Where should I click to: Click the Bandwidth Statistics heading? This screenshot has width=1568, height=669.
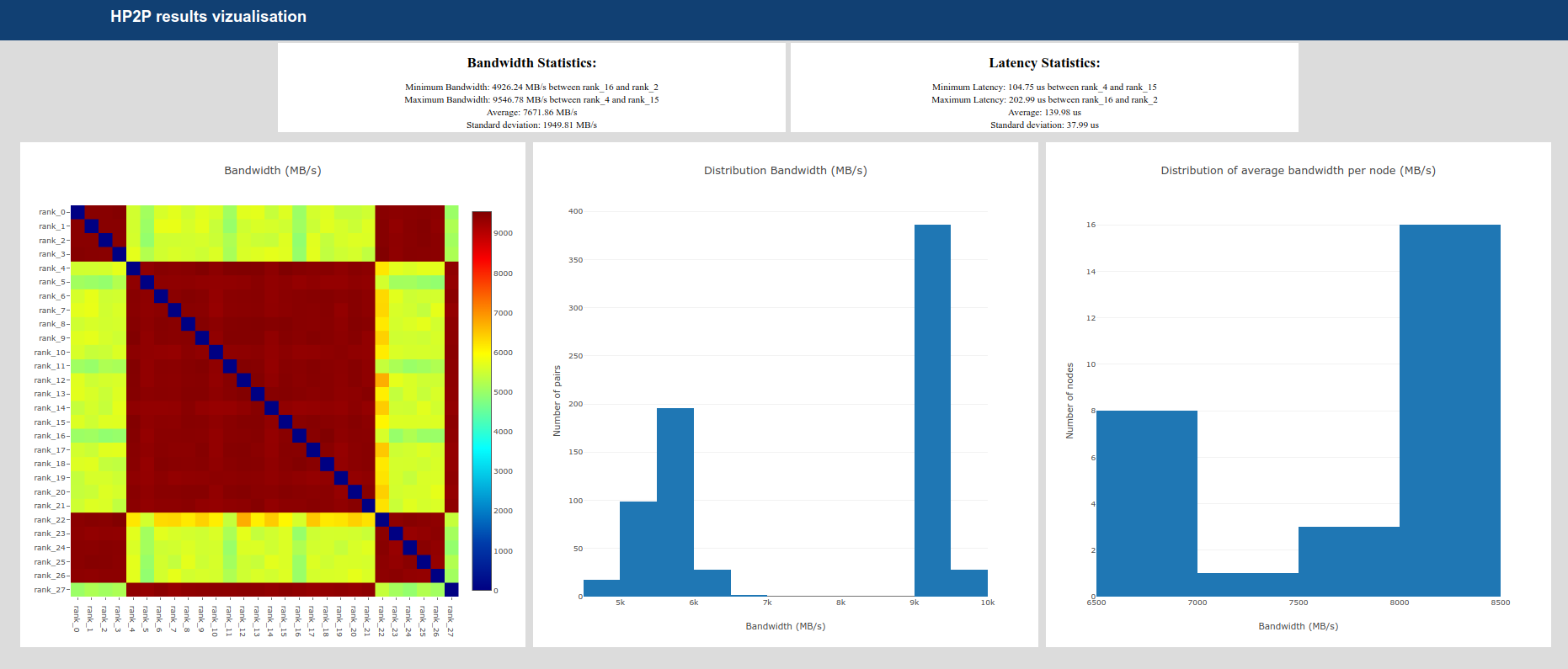pos(531,63)
